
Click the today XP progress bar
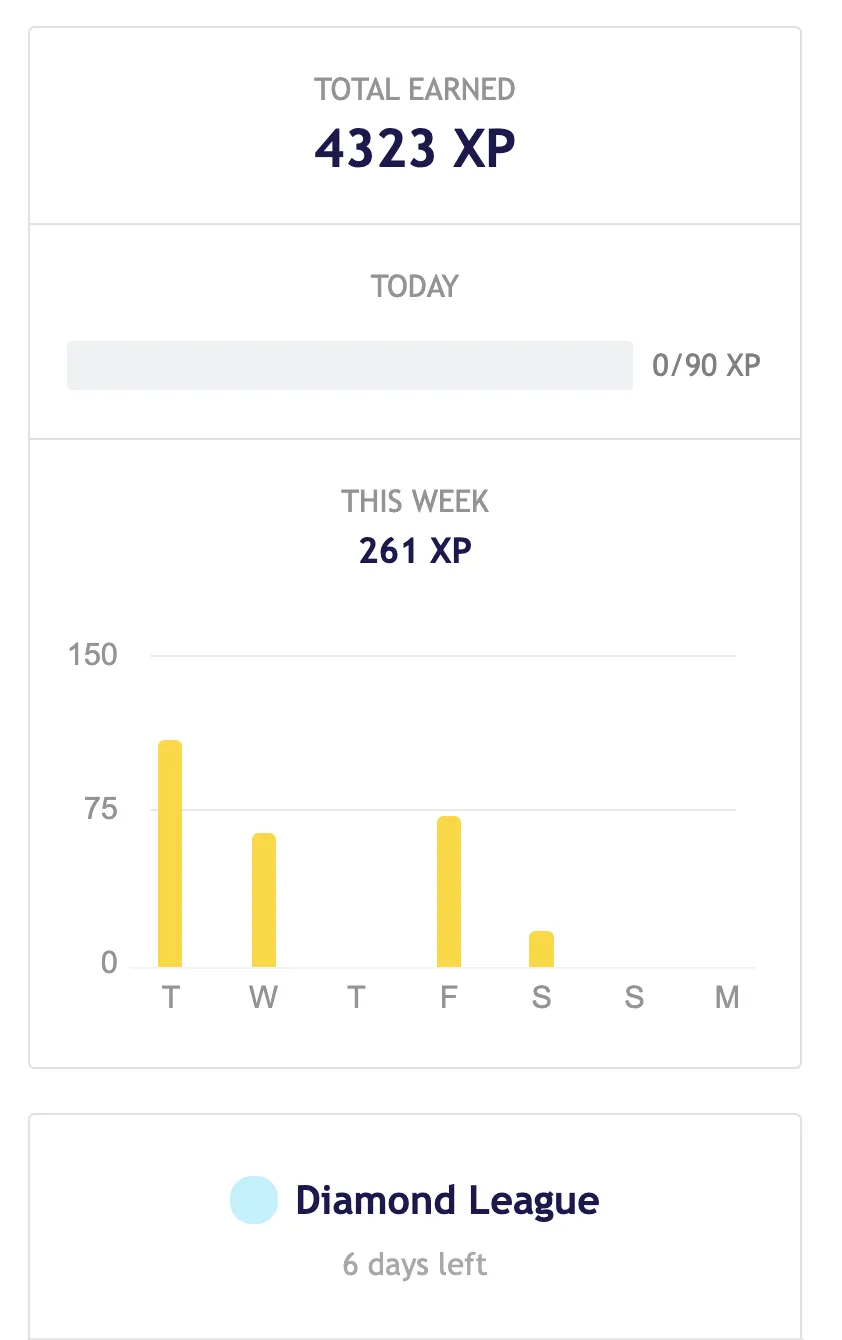point(350,365)
